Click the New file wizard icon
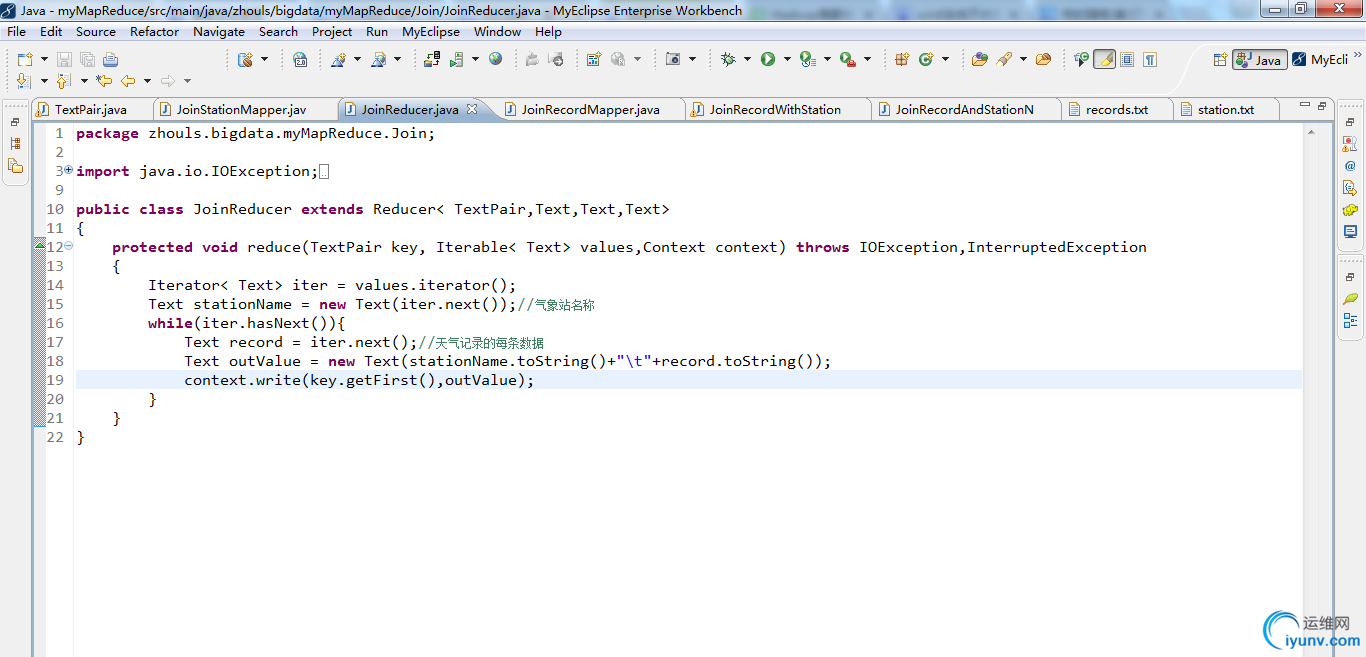The image size is (1366, 657). [24, 59]
